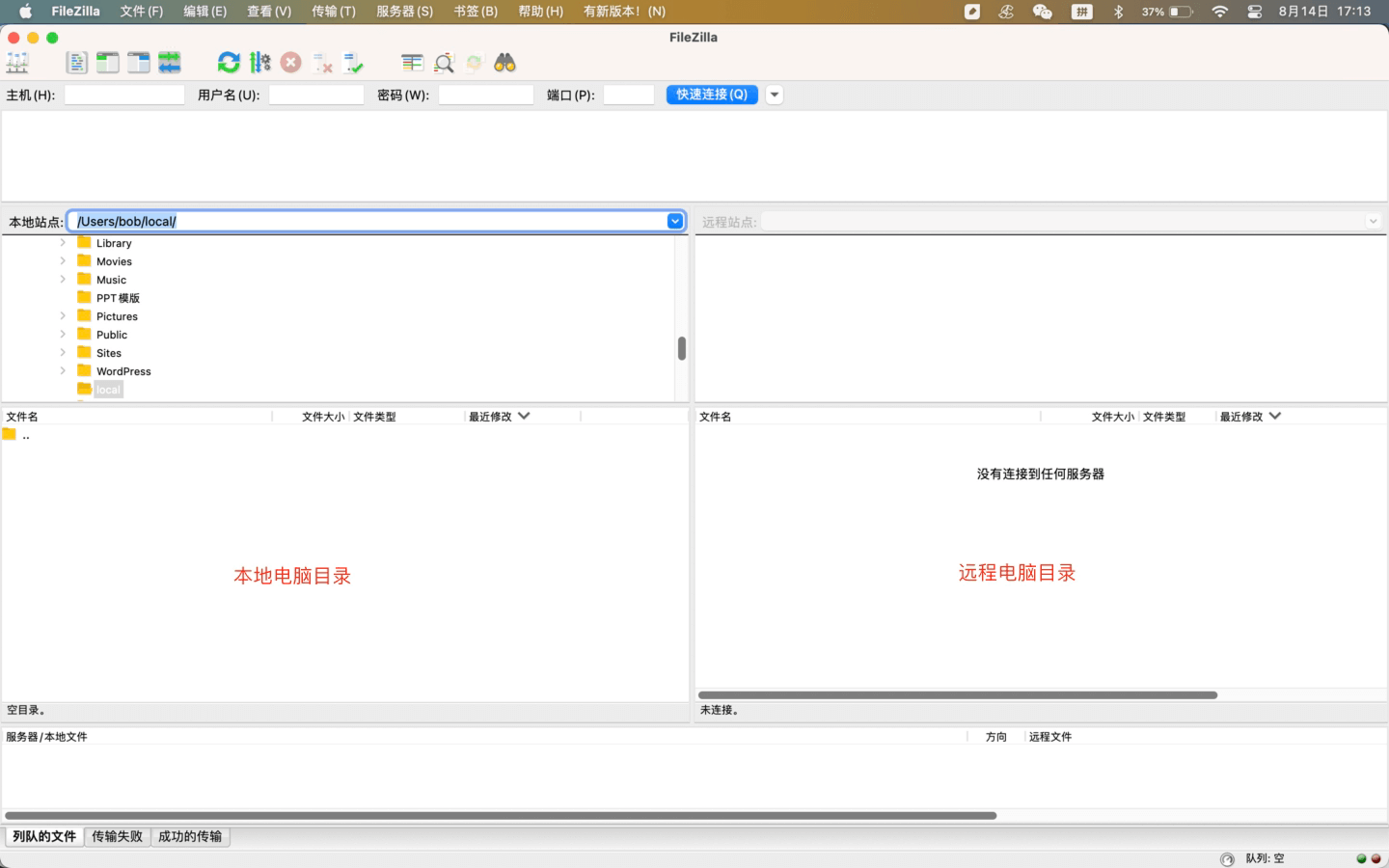Open Wi-Fi status in menu bar
This screenshot has height=868, width=1389.
pyautogui.click(x=1220, y=12)
